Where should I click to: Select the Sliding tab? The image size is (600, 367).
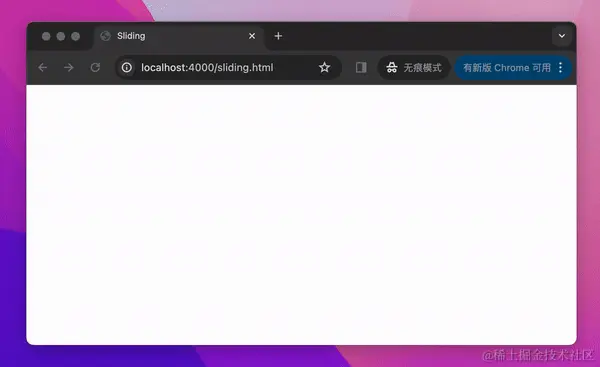[x=179, y=36]
